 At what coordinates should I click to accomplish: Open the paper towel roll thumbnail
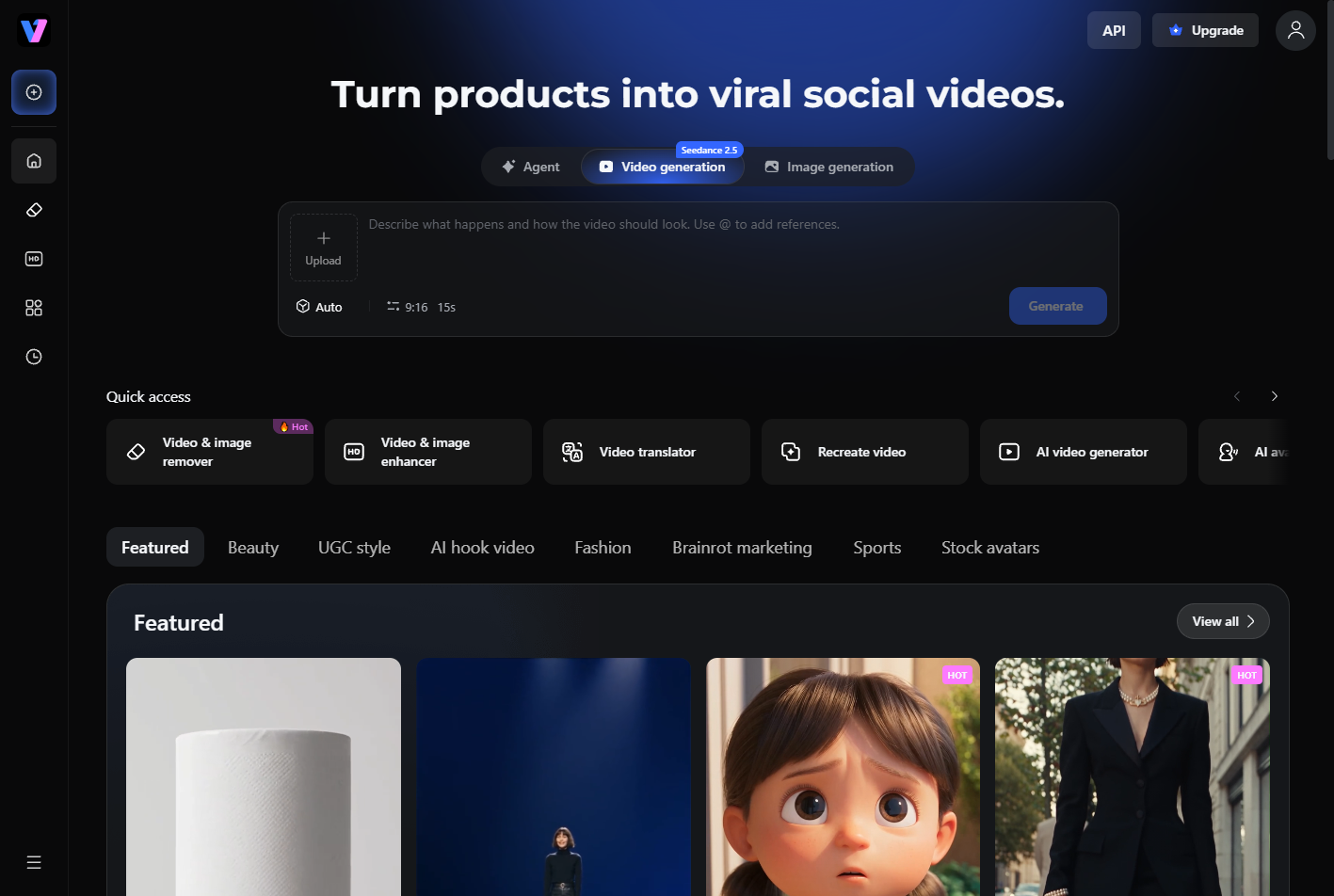[264, 776]
